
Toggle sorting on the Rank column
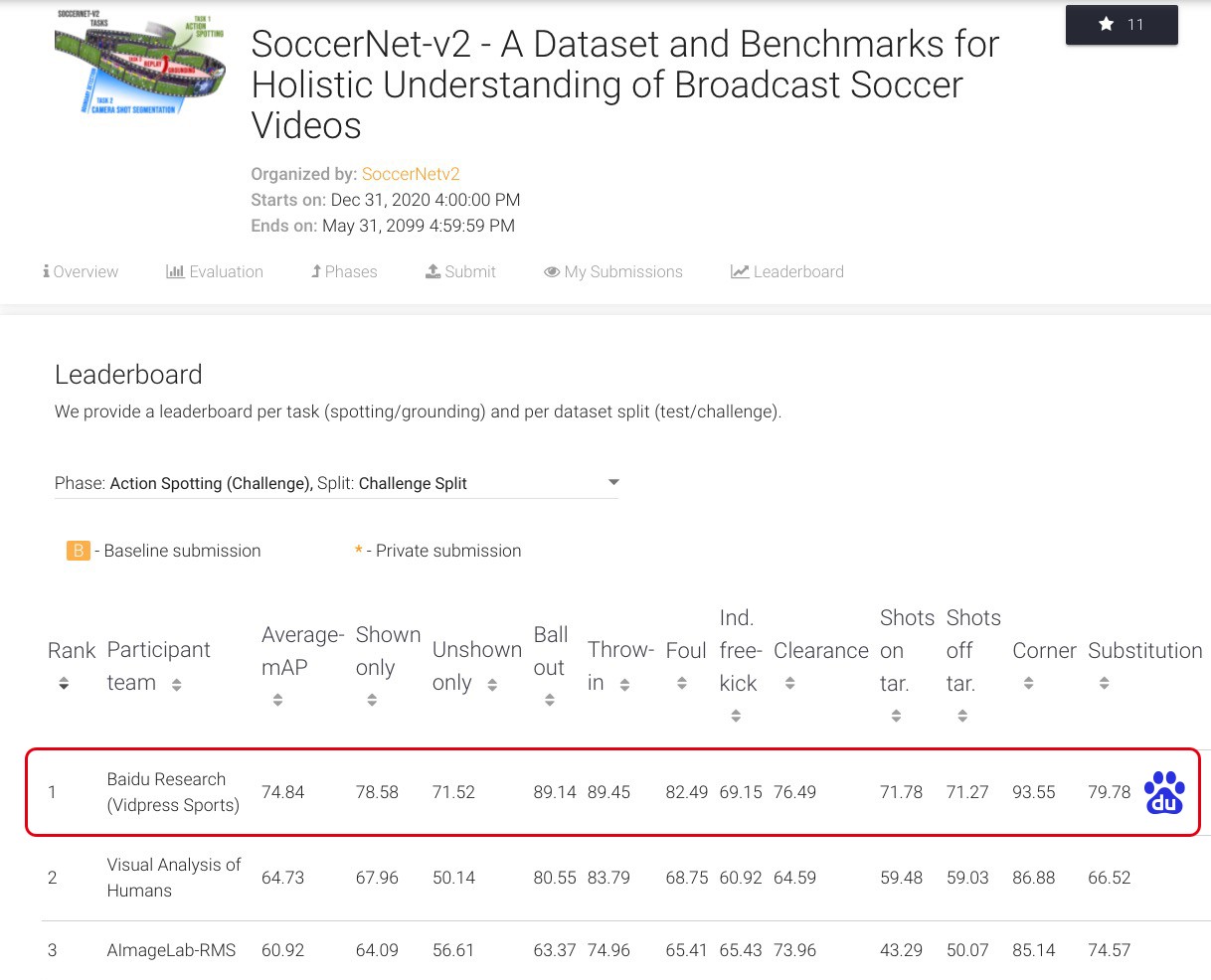(64, 685)
